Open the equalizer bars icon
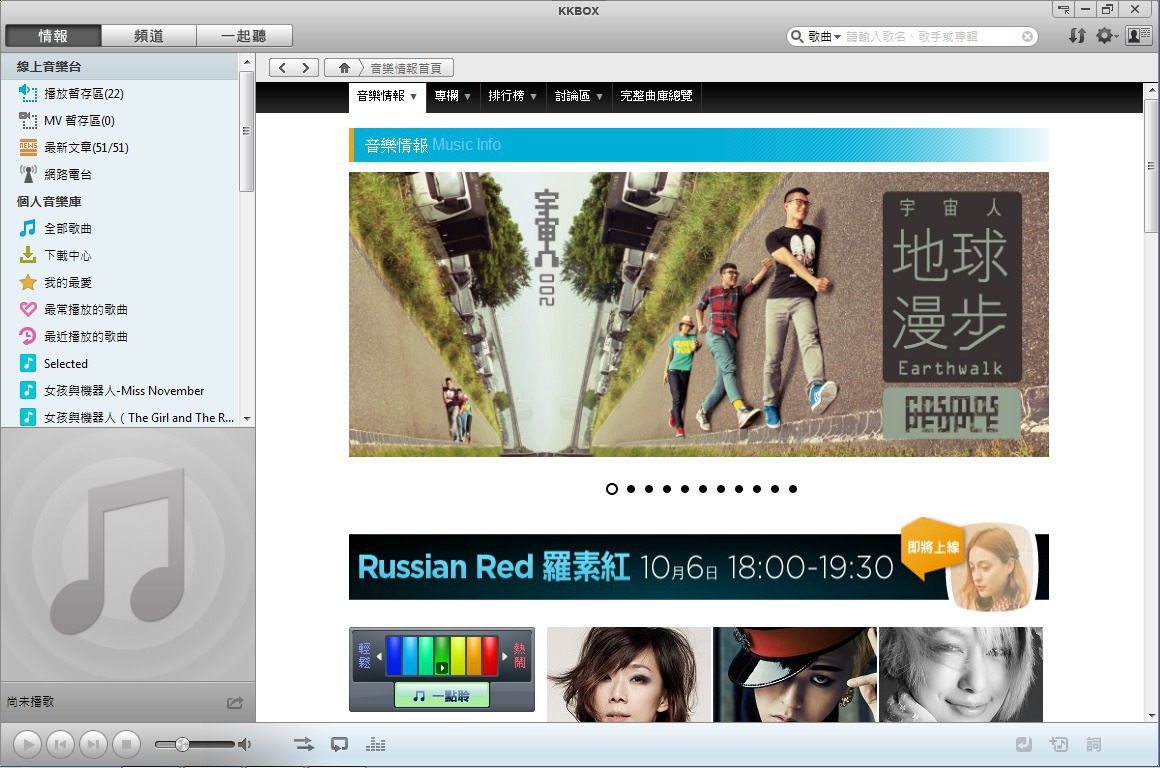Viewport: 1160px width, 768px height. point(376,744)
